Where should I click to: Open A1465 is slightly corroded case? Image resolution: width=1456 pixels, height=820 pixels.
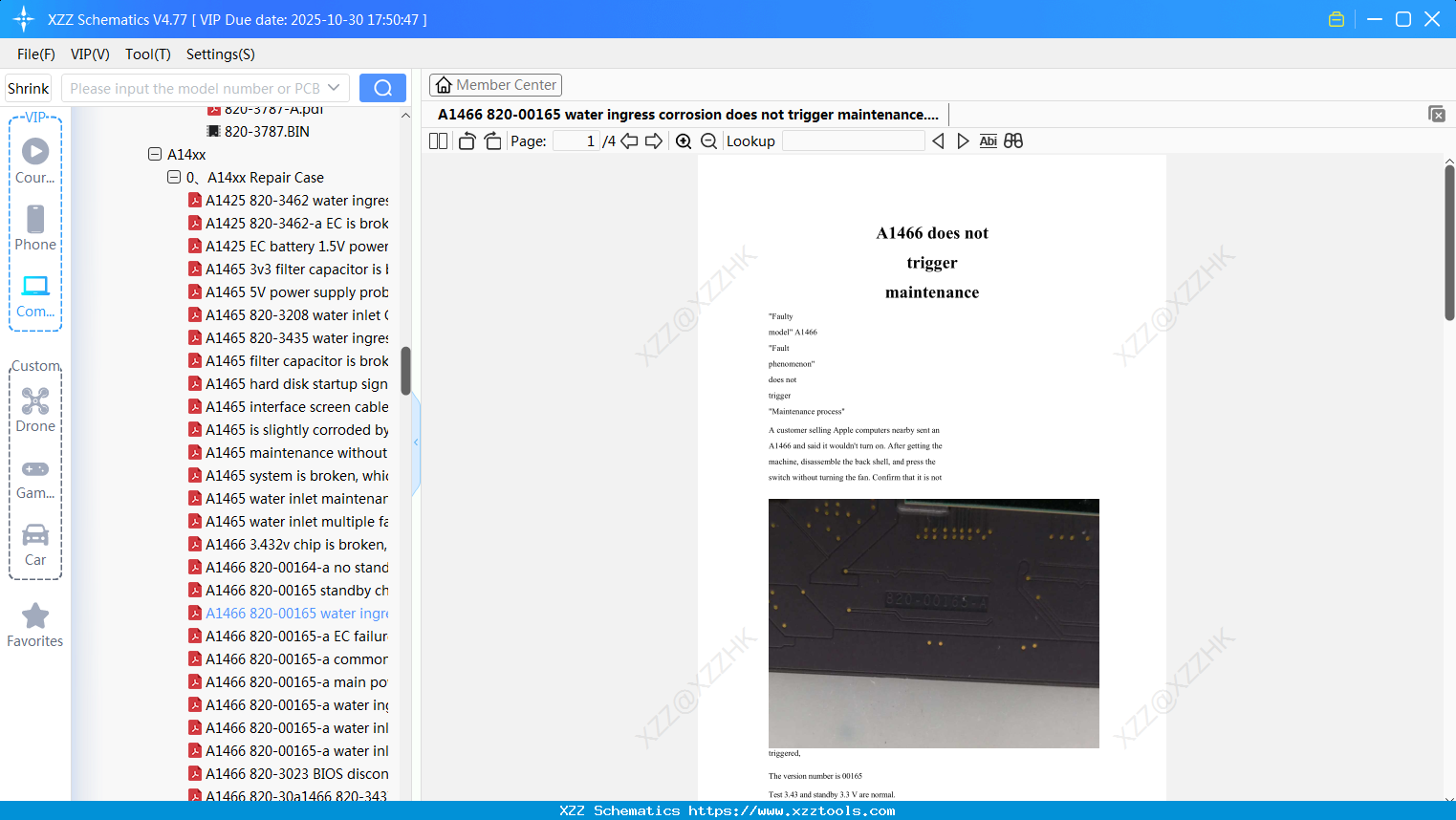[289, 429]
